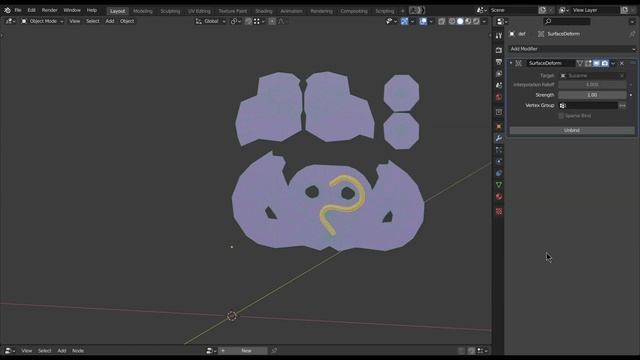Open the viewport Add menu
This screenshot has width=640, height=360.
click(110, 21)
